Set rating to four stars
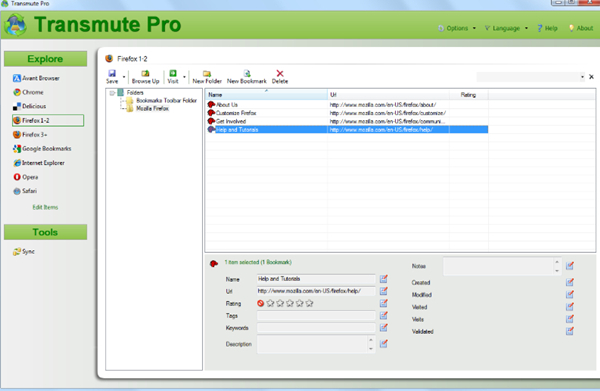The height and width of the screenshot is (391, 600). click(300, 303)
